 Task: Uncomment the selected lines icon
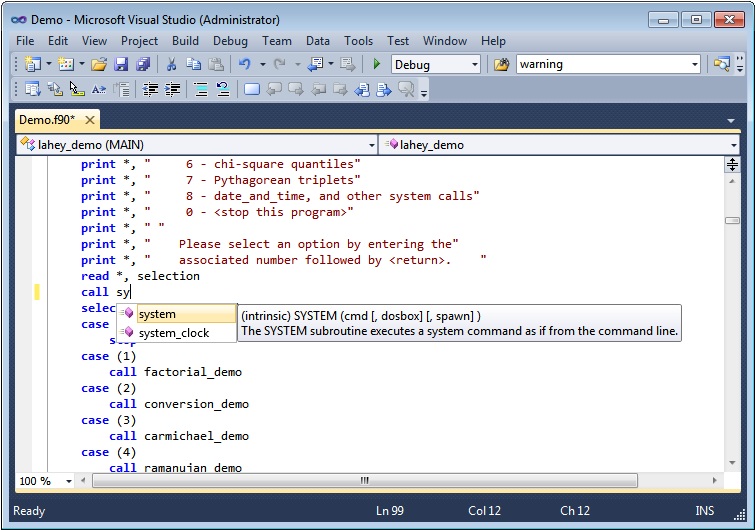(223, 90)
